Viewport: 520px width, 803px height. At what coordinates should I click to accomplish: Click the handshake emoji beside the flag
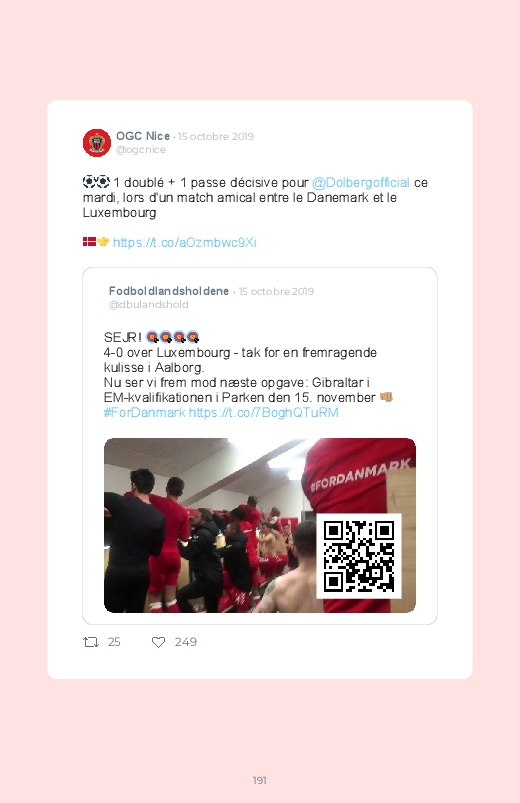[x=103, y=242]
